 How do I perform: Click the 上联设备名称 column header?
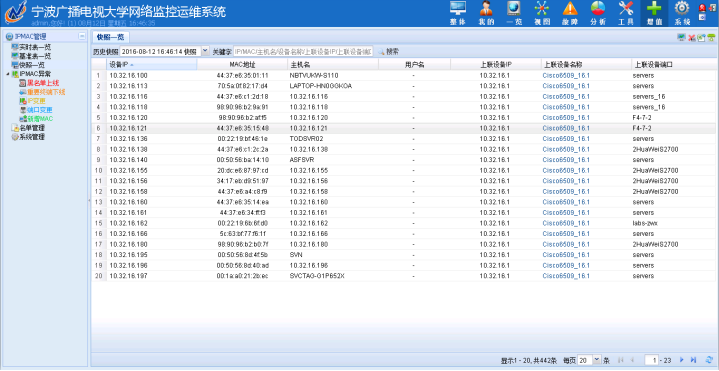585,65
